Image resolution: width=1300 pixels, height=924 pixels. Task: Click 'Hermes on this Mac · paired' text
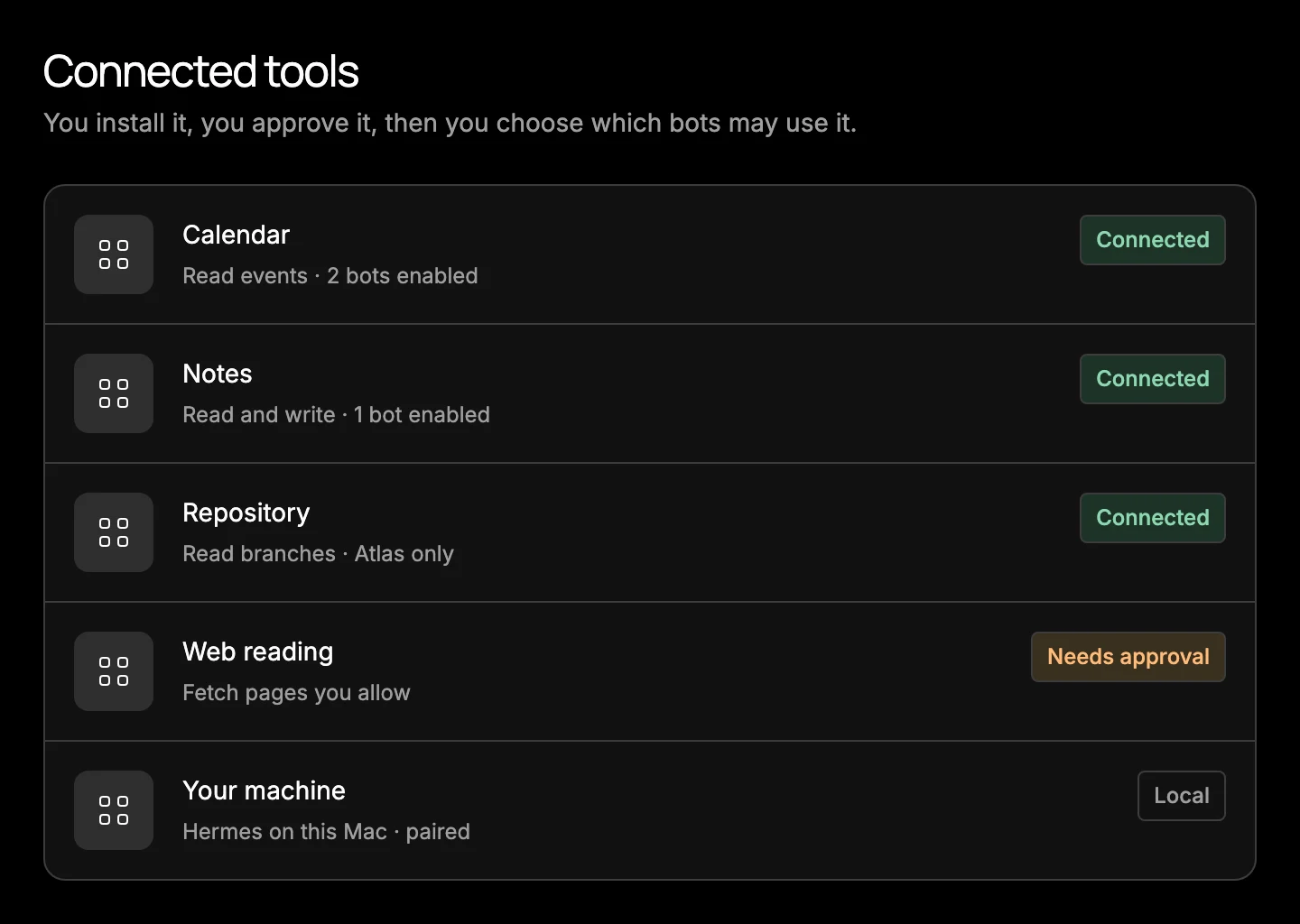[327, 832]
